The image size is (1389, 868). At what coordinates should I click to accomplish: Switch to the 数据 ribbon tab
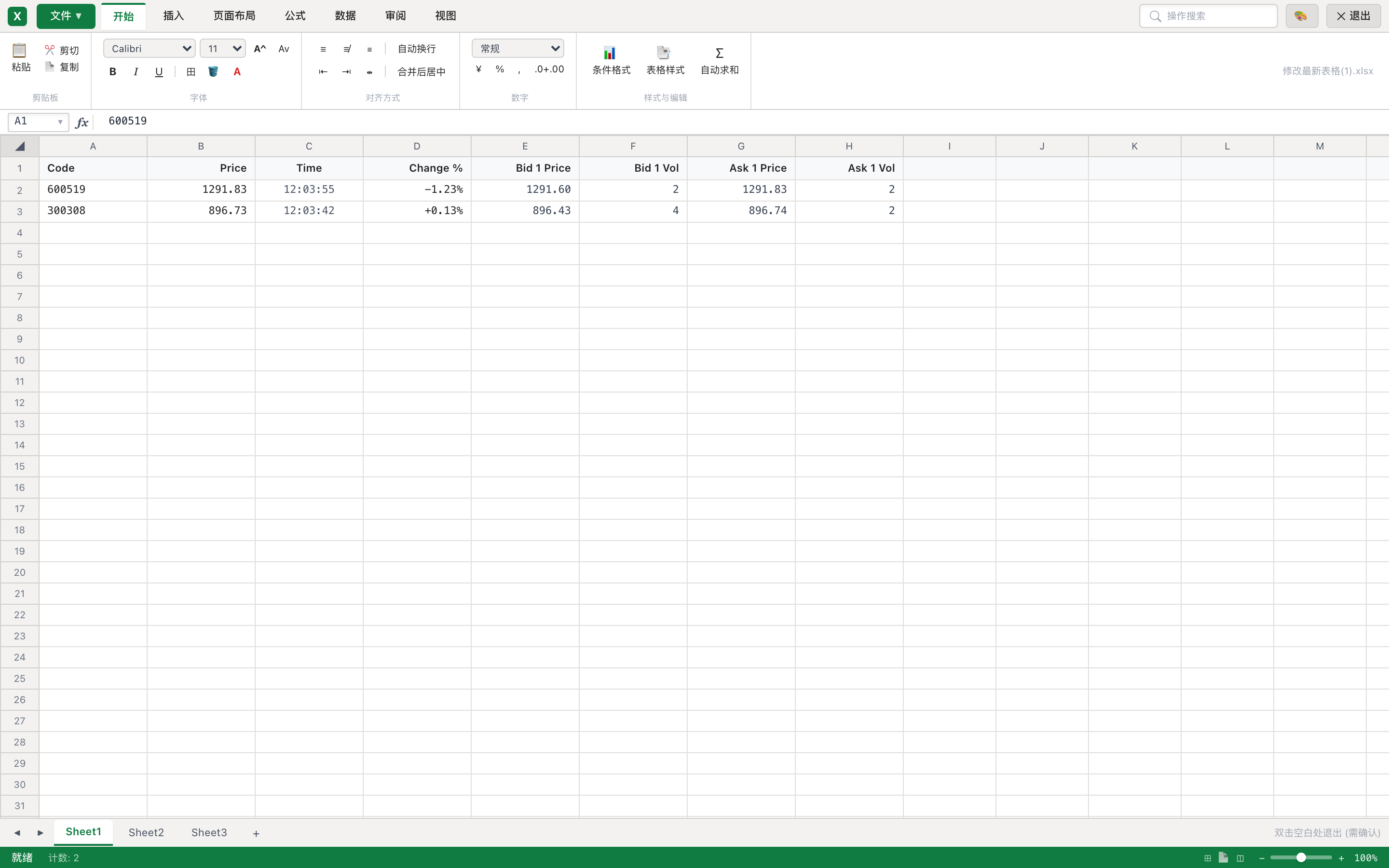coord(345,16)
